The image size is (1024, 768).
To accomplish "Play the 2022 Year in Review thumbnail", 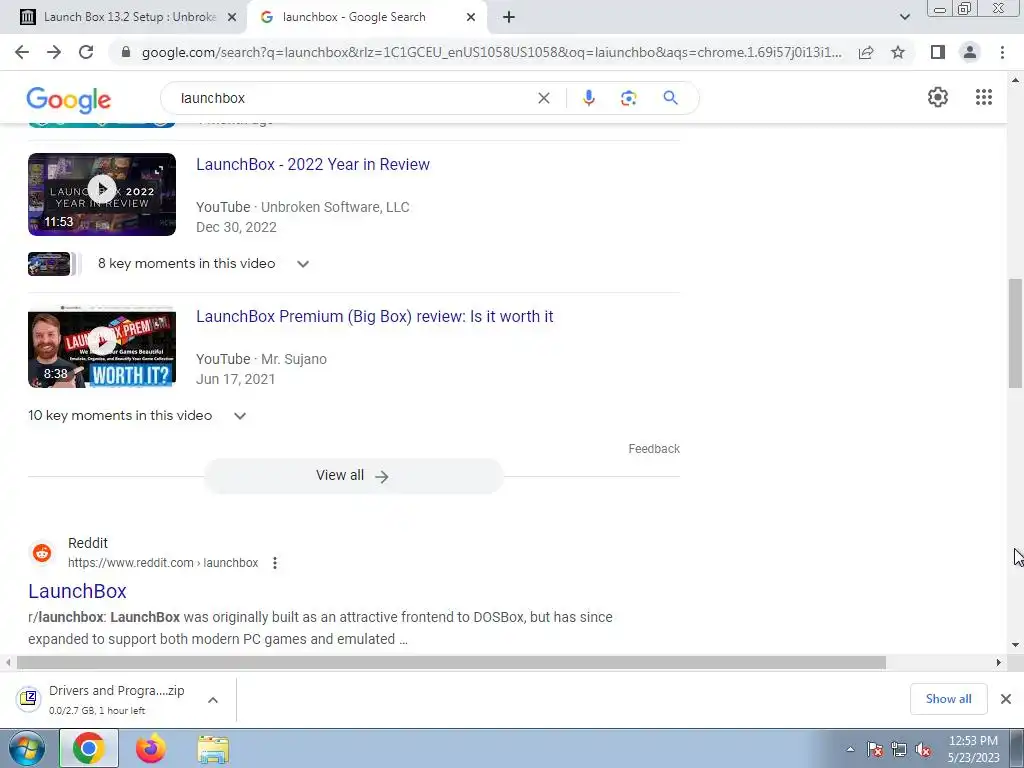I will click(102, 195).
